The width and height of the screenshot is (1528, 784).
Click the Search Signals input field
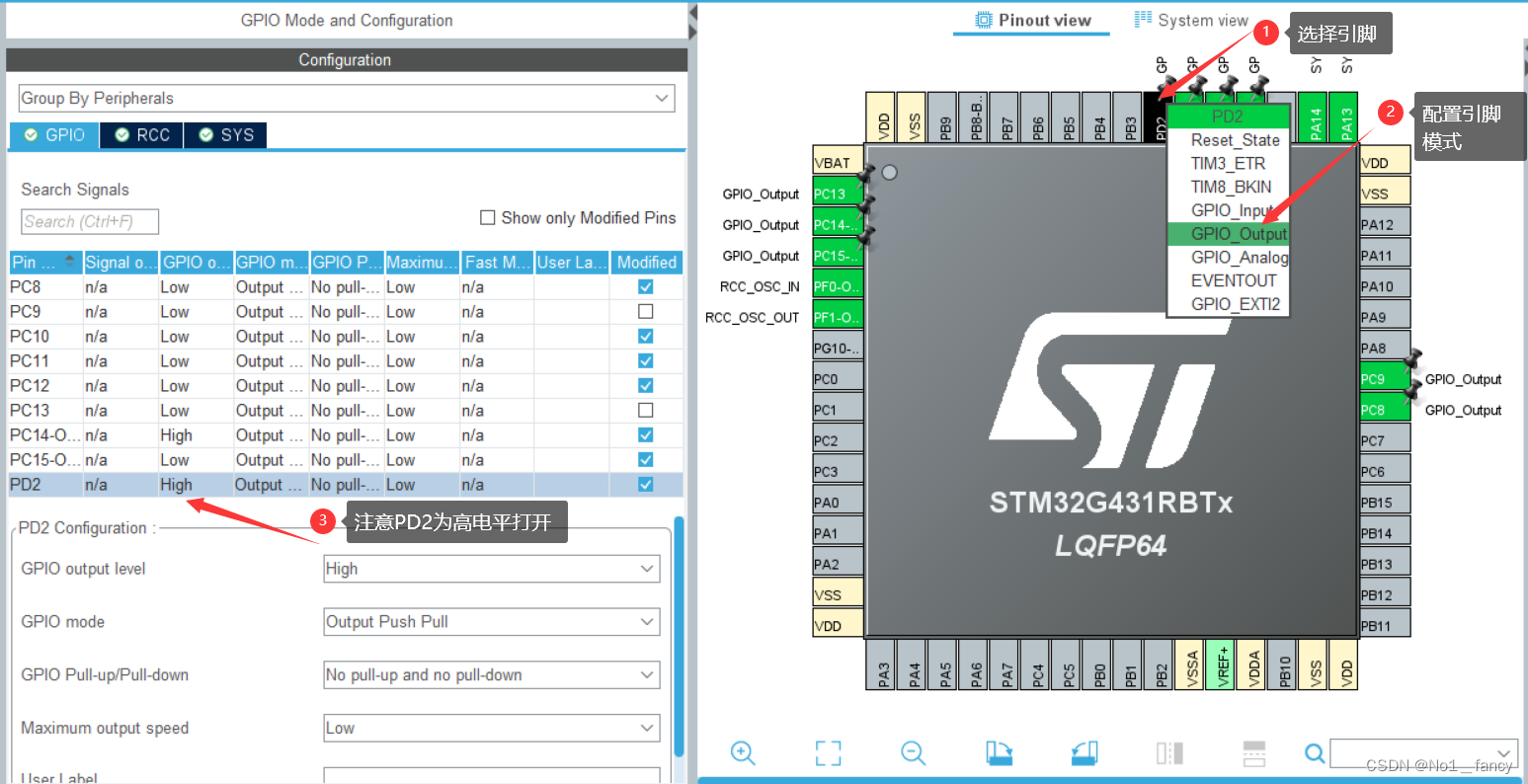coord(89,221)
